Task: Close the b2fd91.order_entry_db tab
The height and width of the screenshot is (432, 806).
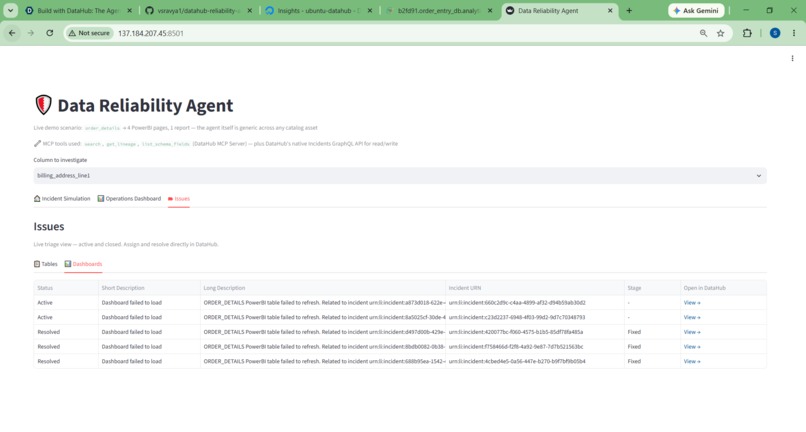Action: [490, 10]
